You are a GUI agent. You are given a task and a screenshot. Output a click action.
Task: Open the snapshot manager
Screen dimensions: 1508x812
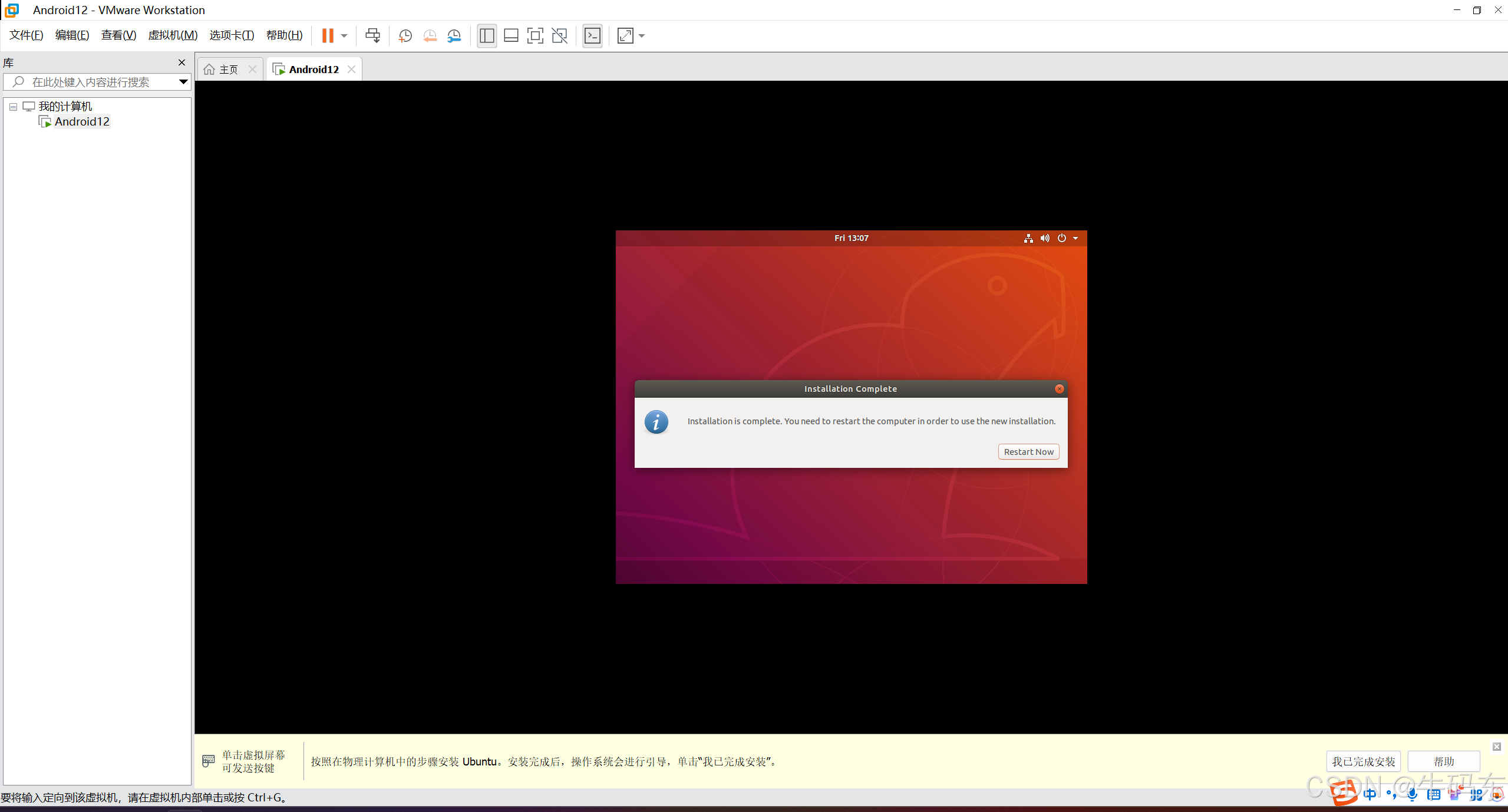click(x=454, y=36)
